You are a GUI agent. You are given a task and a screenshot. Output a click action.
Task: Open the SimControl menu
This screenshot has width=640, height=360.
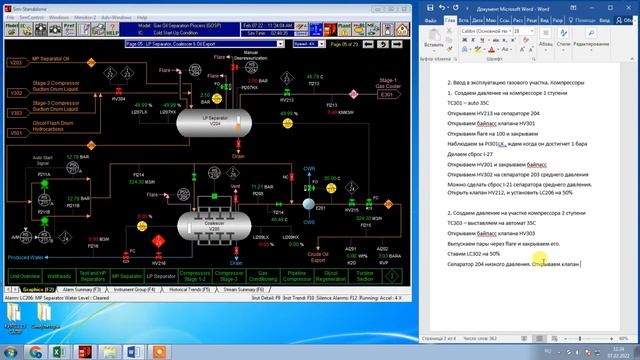pos(31,18)
